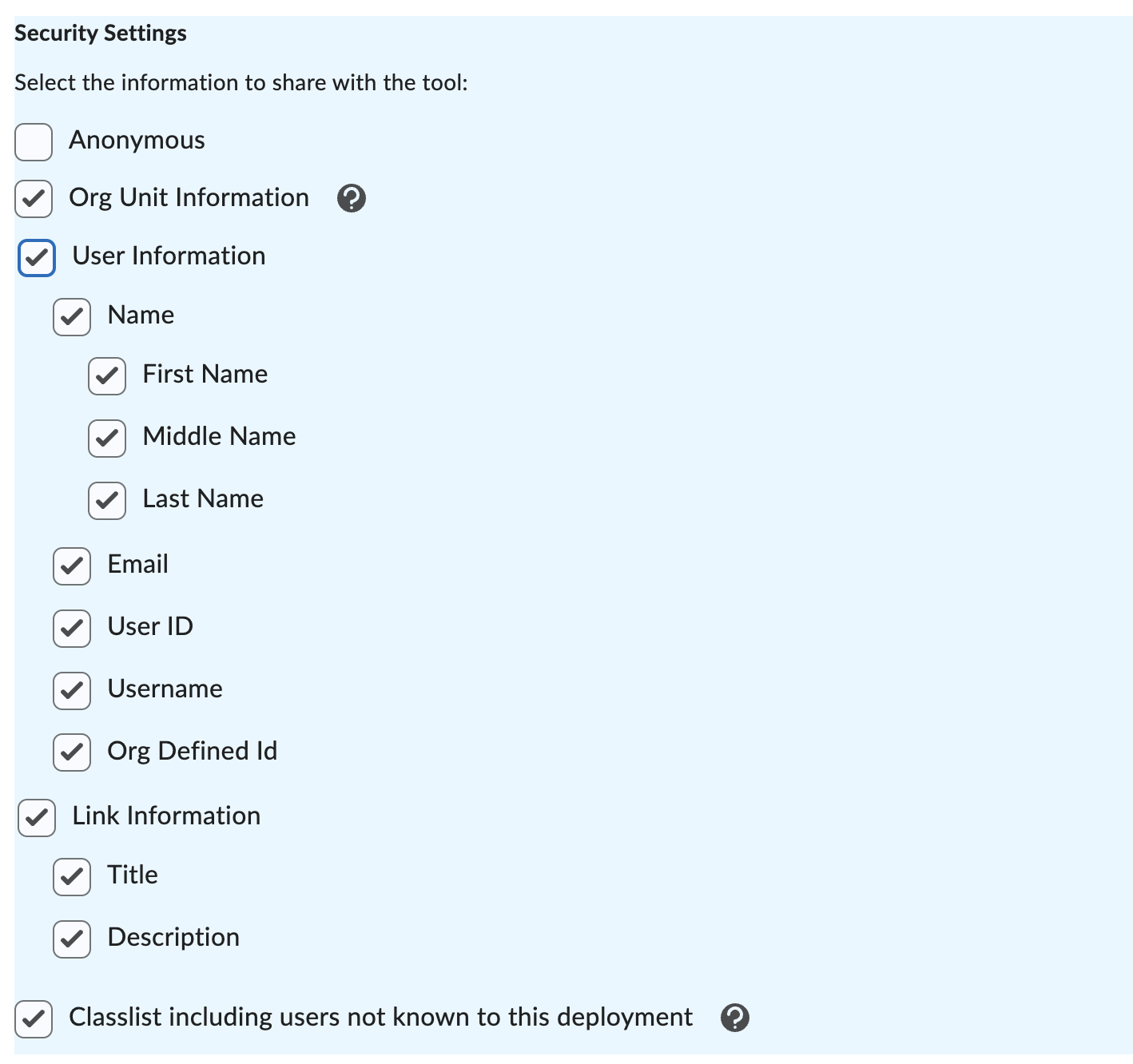Open help icon beside Org Unit Information
The image size is (1133, 1064).
coord(352,198)
